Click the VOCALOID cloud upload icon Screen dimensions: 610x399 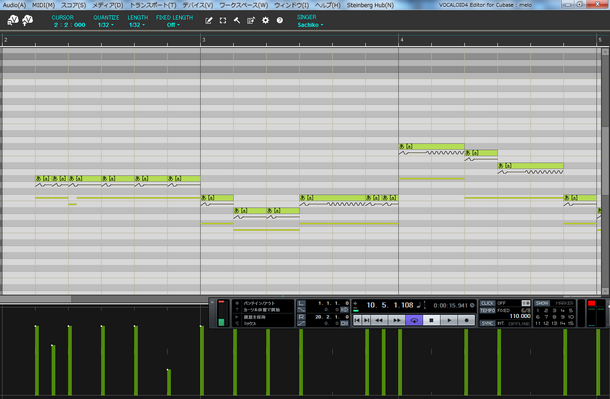pyautogui.click(x=28, y=20)
